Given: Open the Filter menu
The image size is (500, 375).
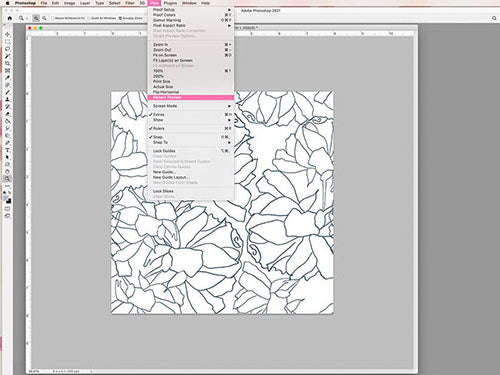Looking at the screenshot, I should coord(130,3).
